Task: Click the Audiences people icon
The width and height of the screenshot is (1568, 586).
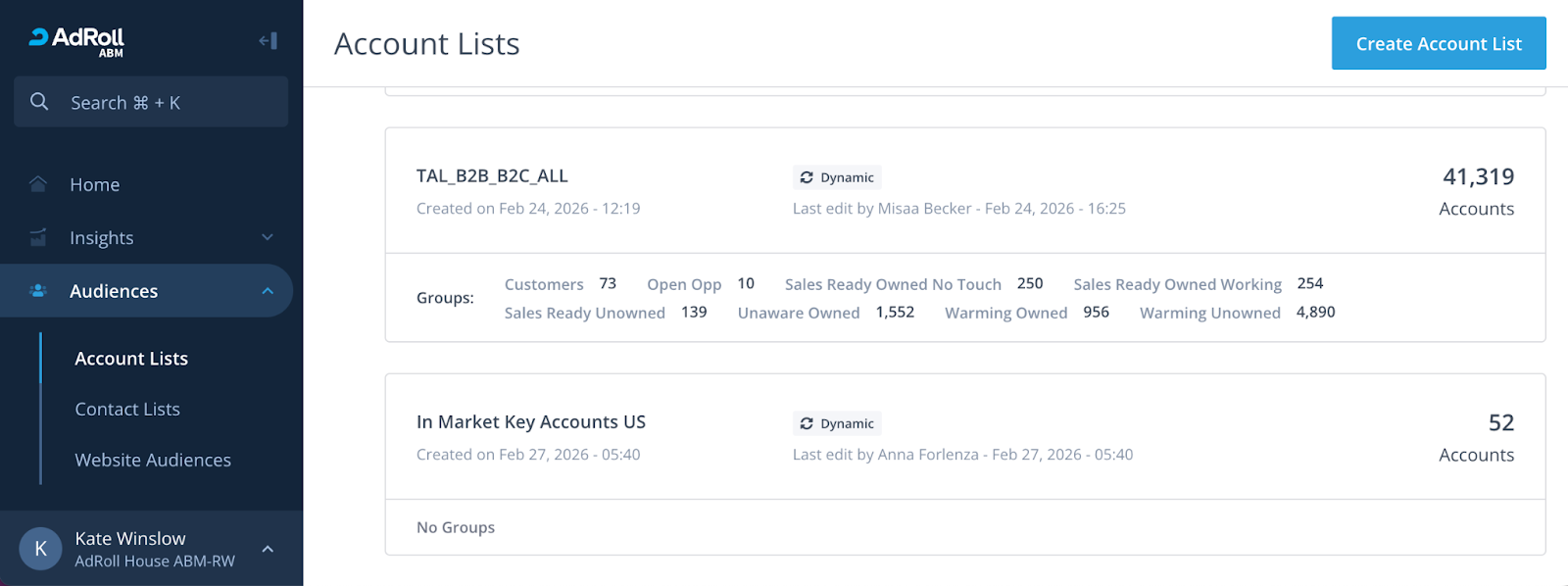Action: click(x=38, y=291)
